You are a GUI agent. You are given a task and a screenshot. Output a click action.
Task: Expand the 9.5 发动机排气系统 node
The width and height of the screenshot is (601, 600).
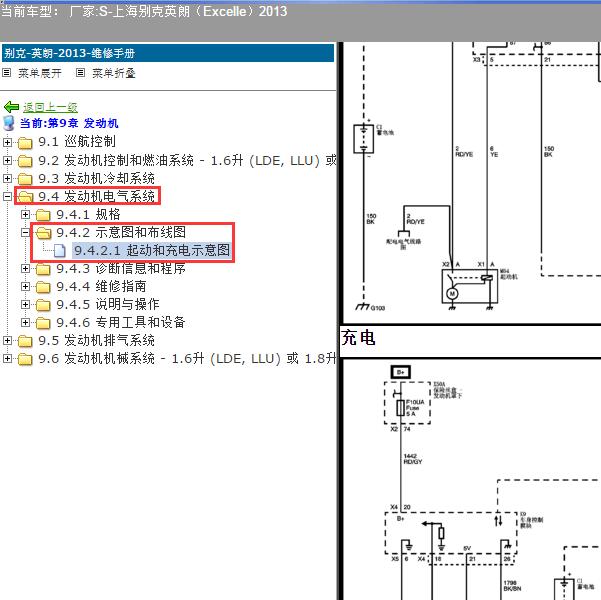pos(7,340)
